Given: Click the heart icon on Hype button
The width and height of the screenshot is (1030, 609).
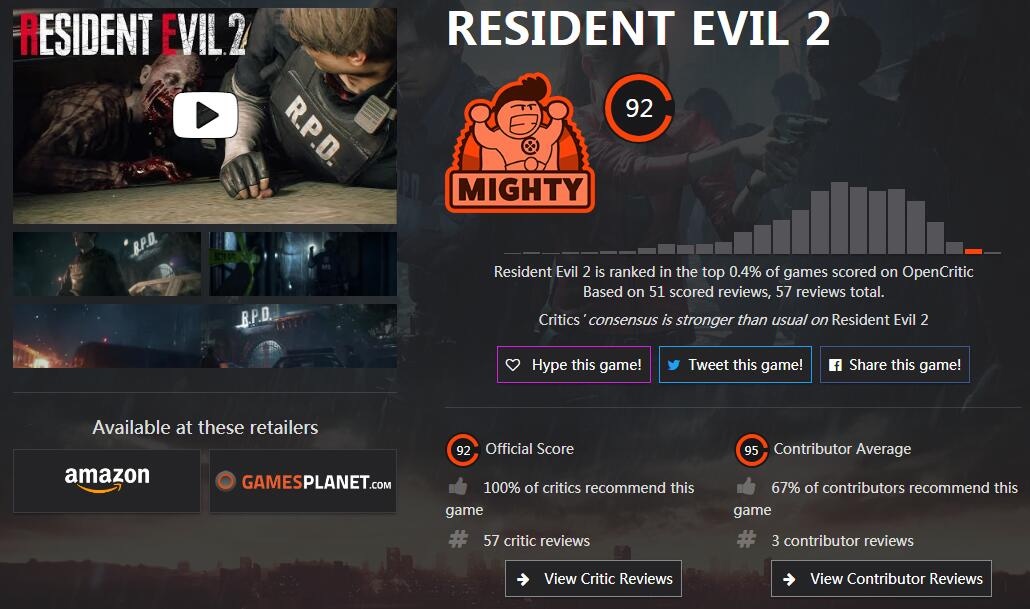Looking at the screenshot, I should click(513, 365).
